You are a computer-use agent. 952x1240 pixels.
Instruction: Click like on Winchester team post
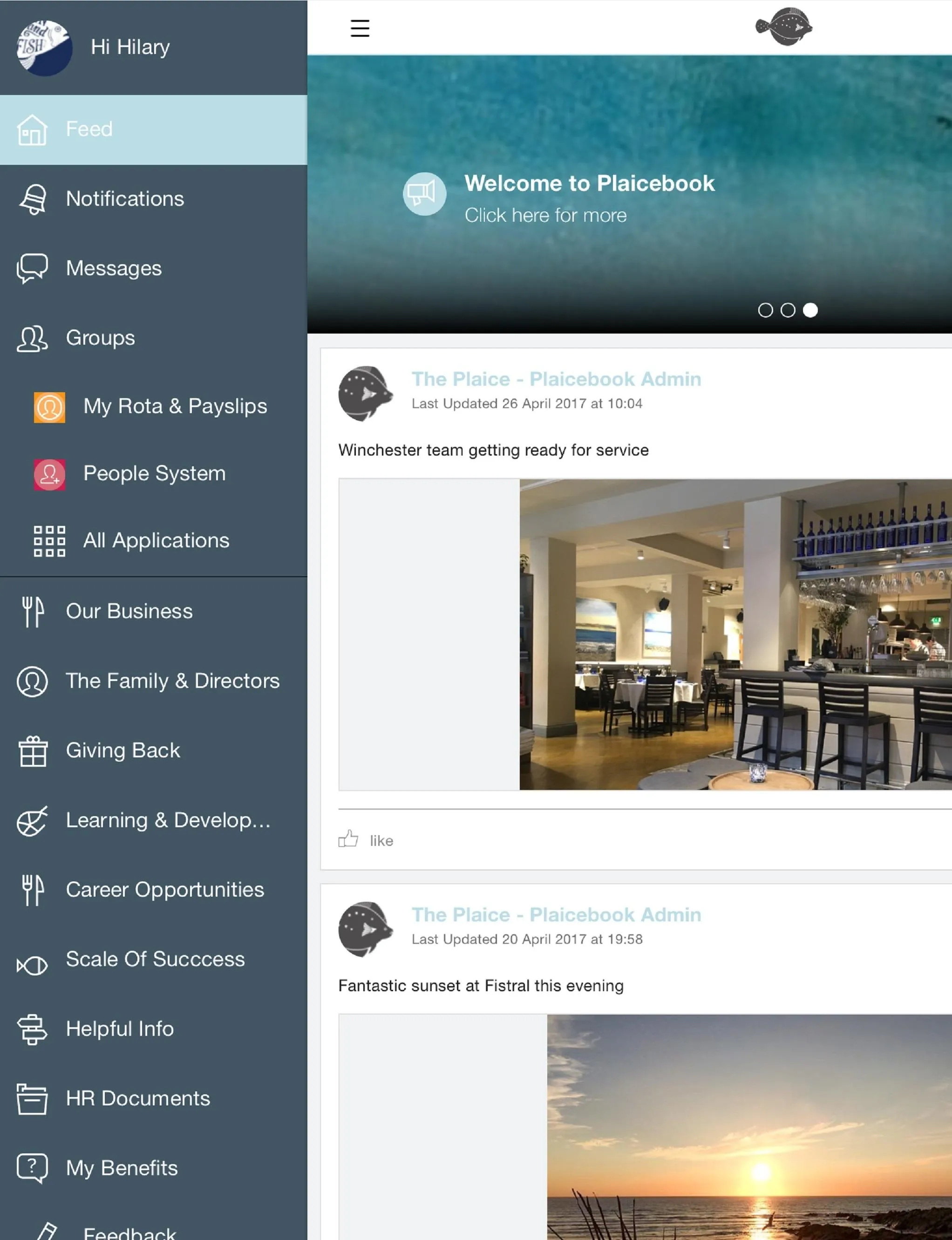[365, 840]
